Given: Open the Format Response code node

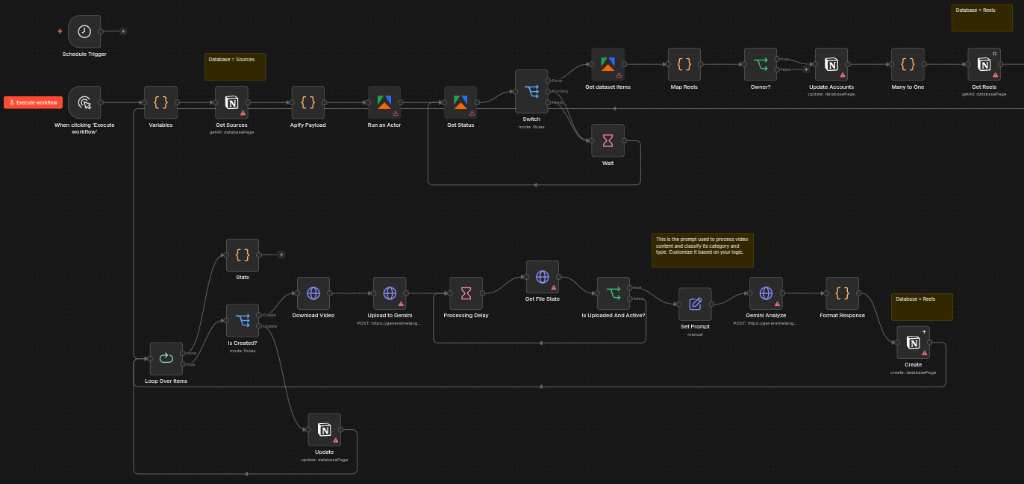Looking at the screenshot, I should (842, 293).
